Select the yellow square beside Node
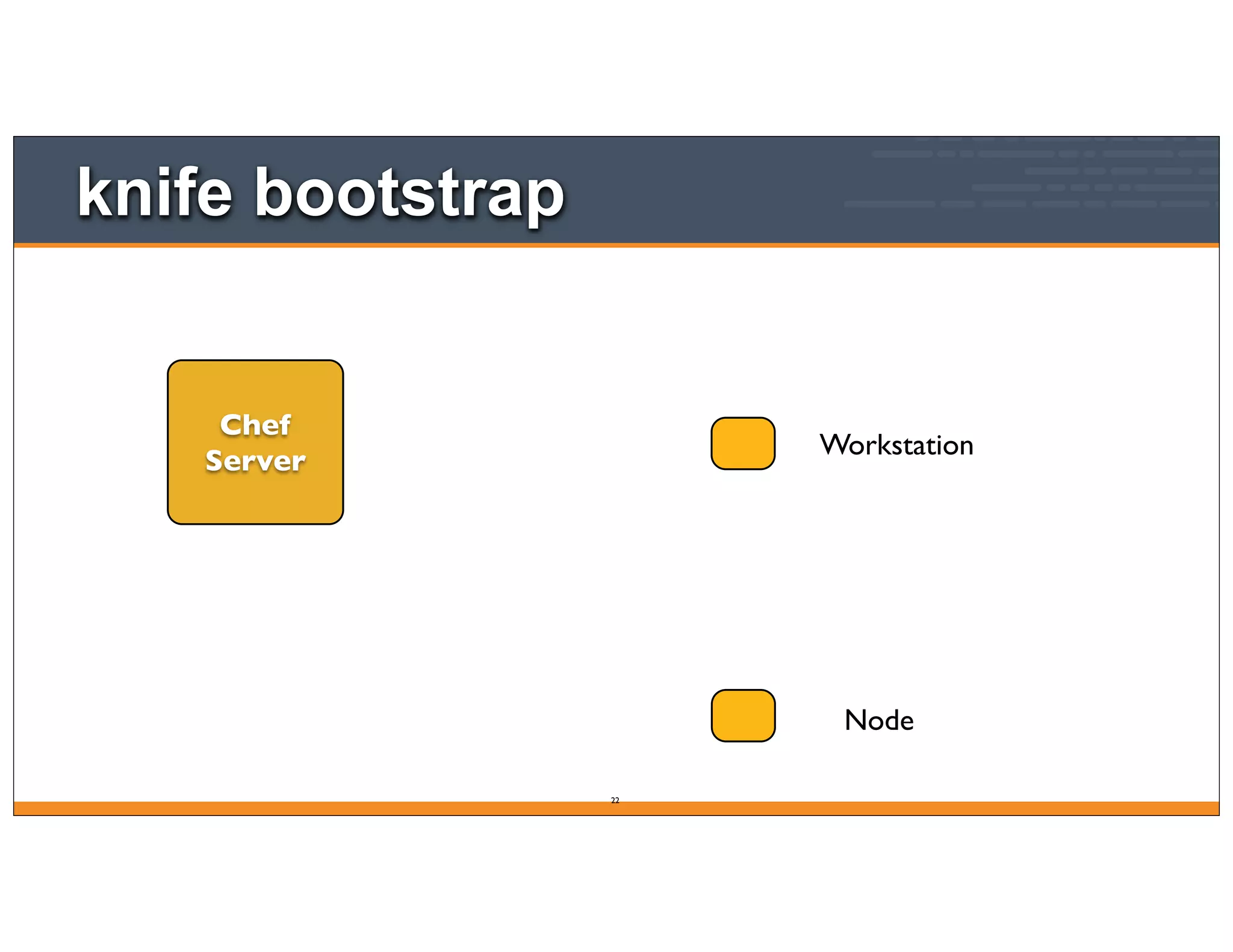The width and height of the screenshot is (1233, 952). click(x=743, y=716)
